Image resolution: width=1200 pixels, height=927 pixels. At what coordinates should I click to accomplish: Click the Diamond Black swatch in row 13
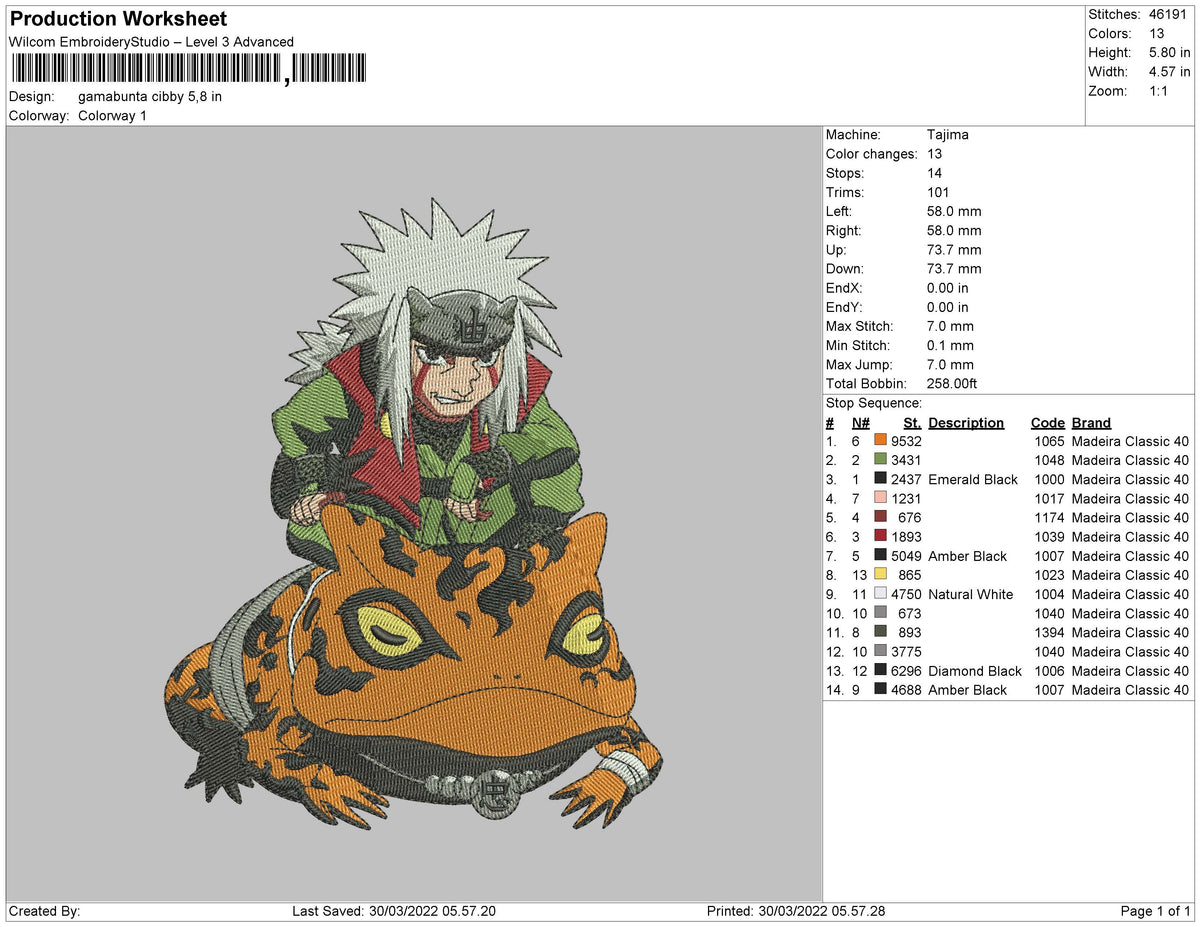point(880,671)
